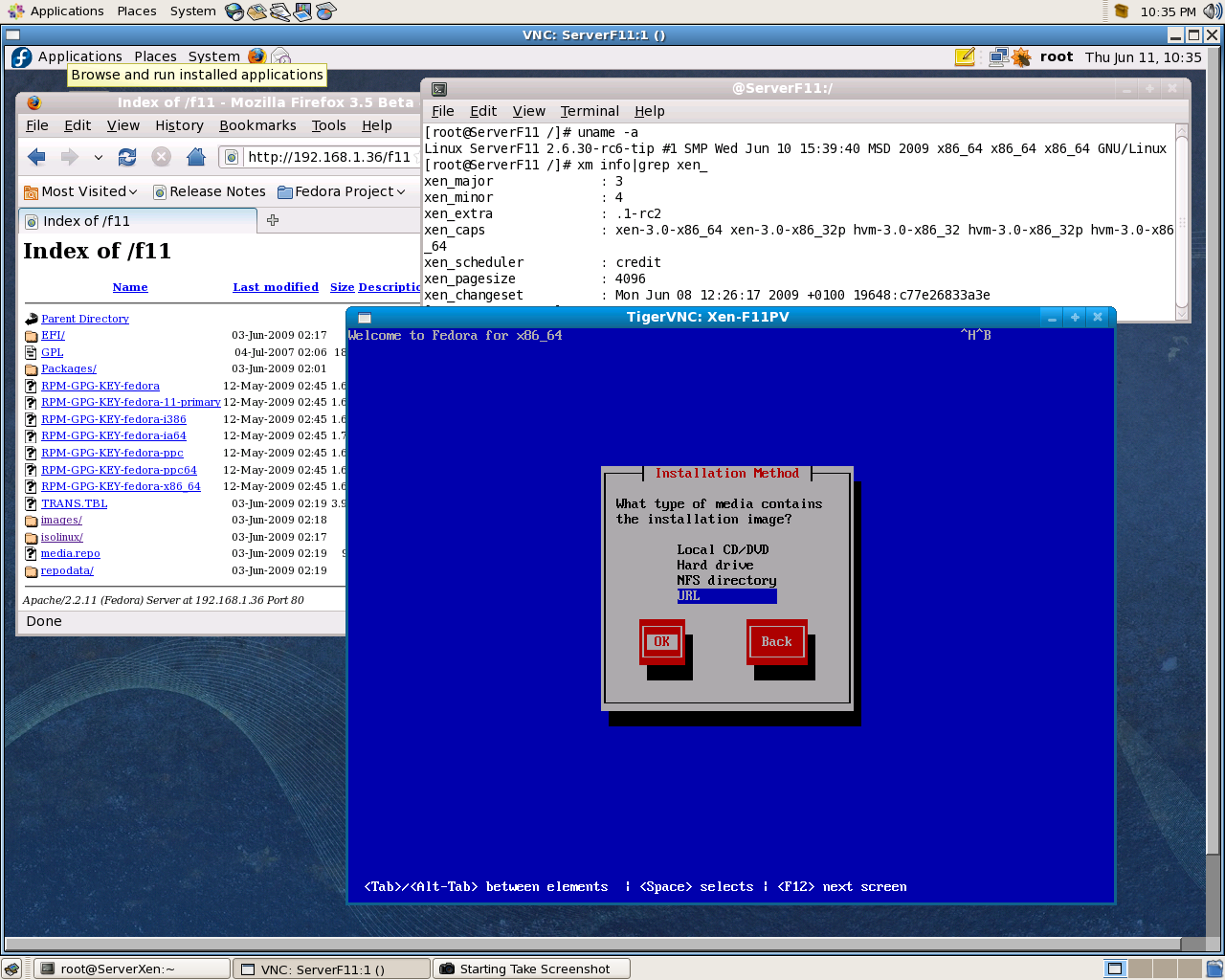Open the Terminal menu in terminal window
Viewport: 1225px width, 980px height.
tap(590, 111)
